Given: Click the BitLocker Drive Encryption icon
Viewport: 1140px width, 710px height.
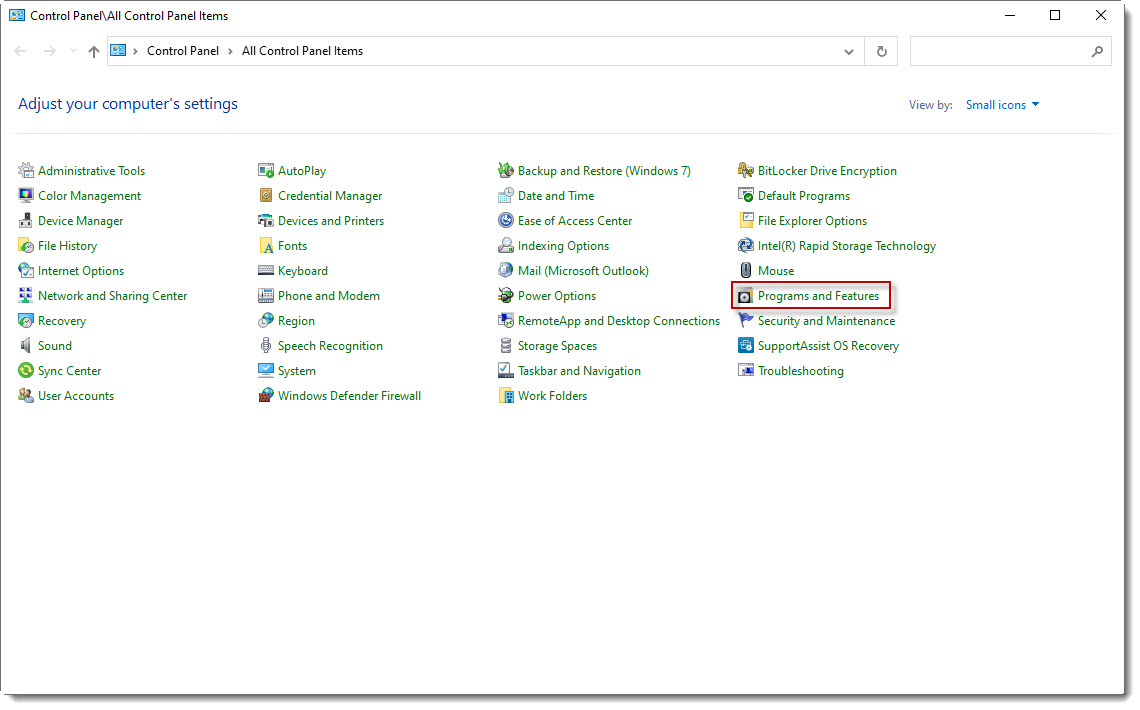Looking at the screenshot, I should click(x=746, y=171).
